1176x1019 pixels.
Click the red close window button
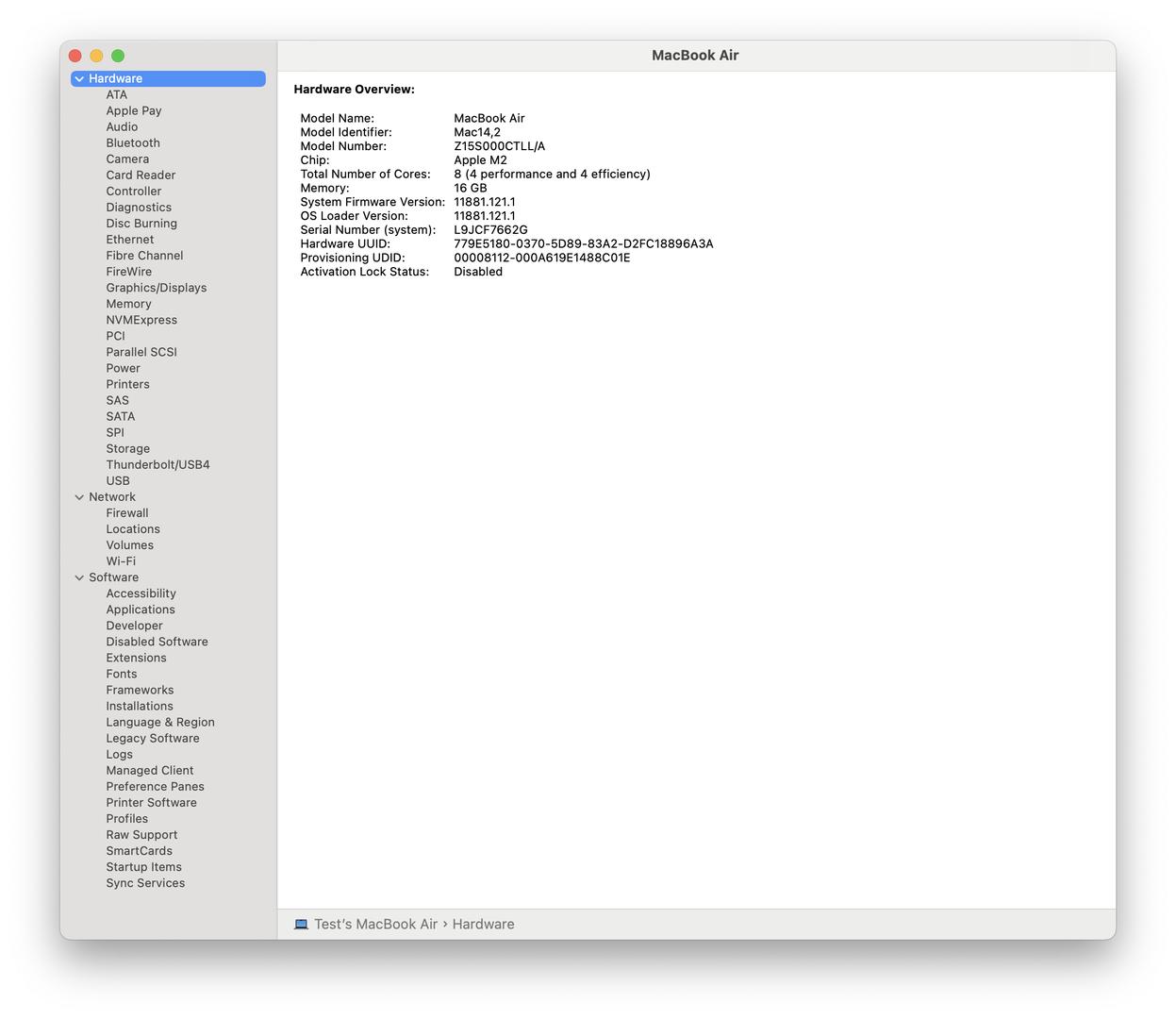[75, 56]
